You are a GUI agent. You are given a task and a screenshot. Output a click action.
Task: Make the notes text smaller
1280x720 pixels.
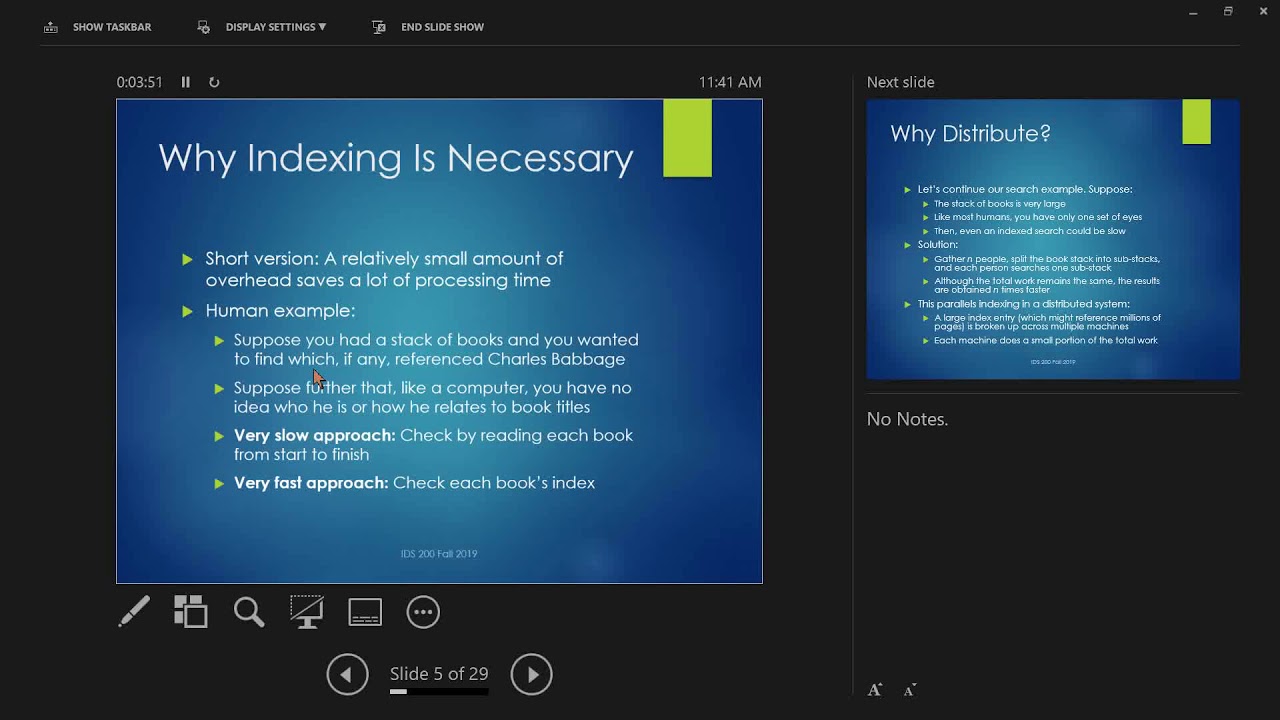pyautogui.click(x=910, y=690)
